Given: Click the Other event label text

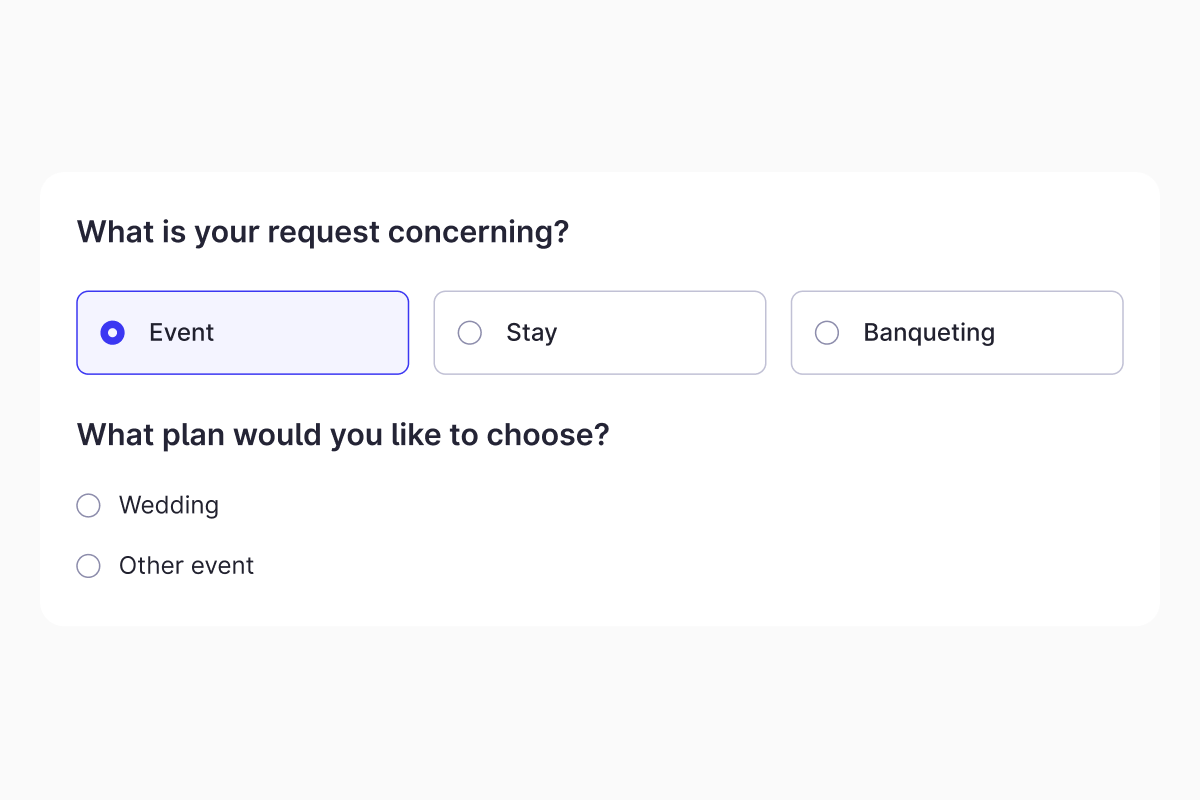Looking at the screenshot, I should tap(186, 566).
